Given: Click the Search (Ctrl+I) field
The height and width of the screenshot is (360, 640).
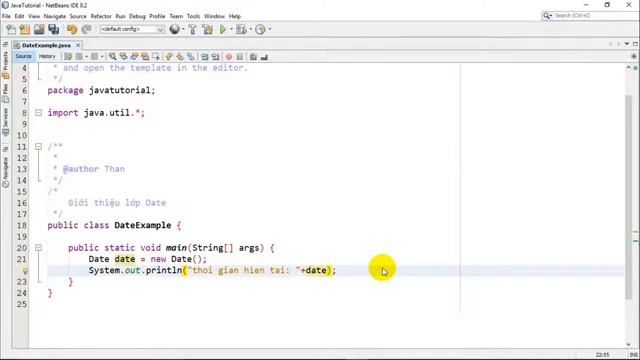Looking at the screenshot, I should pos(589,16).
